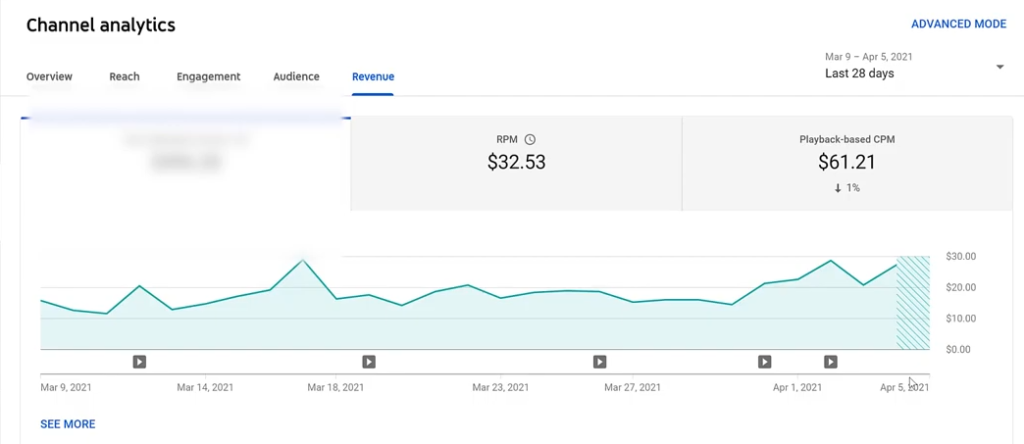Click the Revenue tab
Image resolution: width=1024 pixels, height=444 pixels.
(x=372, y=76)
